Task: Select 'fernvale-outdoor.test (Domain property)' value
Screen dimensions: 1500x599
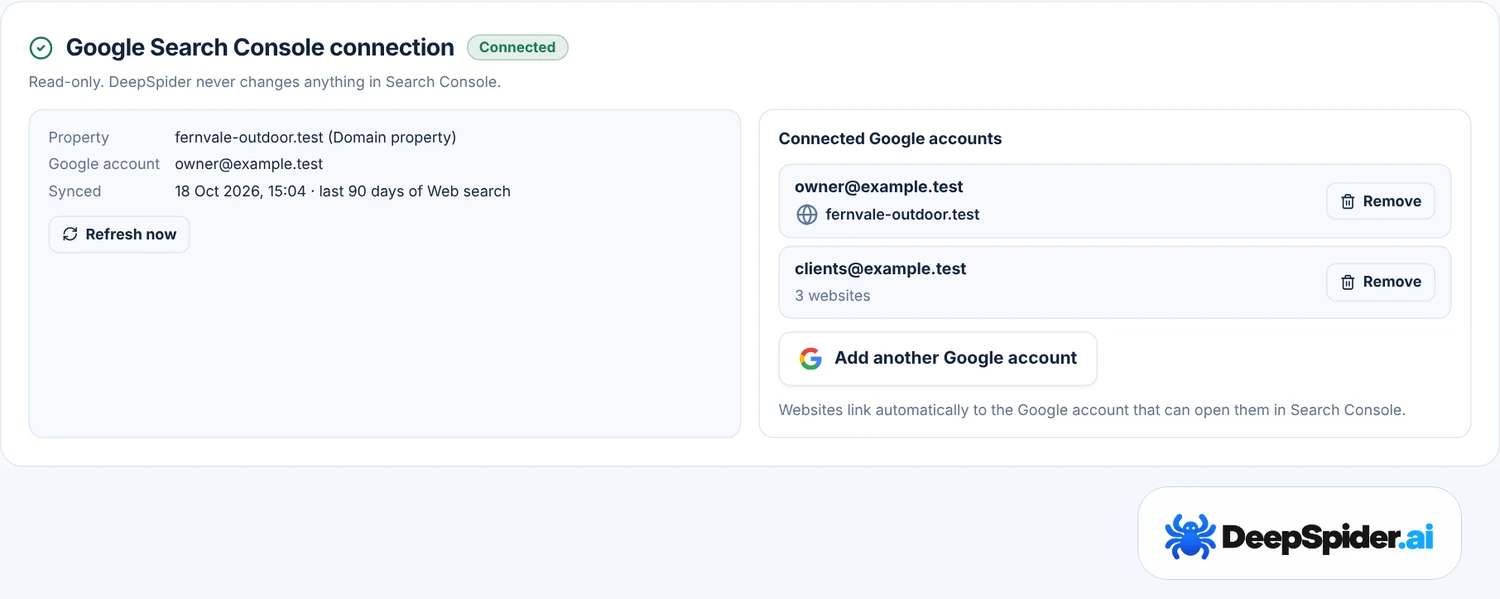Action: [x=316, y=137]
